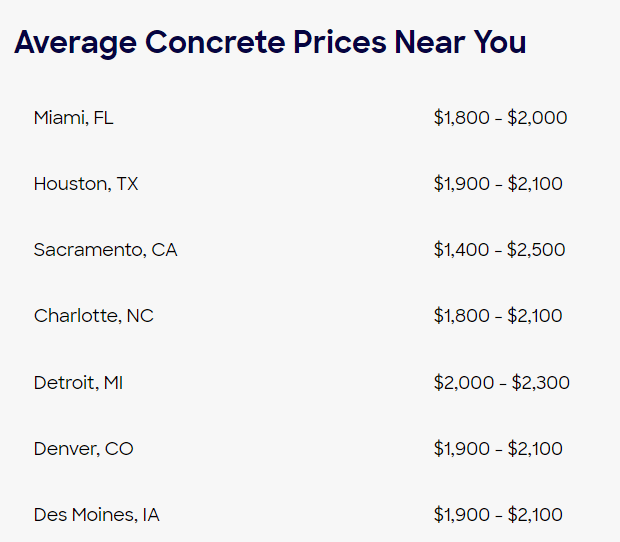Click the word Concrete in the heading
Viewport: 620px width, 542px height.
click(x=215, y=42)
